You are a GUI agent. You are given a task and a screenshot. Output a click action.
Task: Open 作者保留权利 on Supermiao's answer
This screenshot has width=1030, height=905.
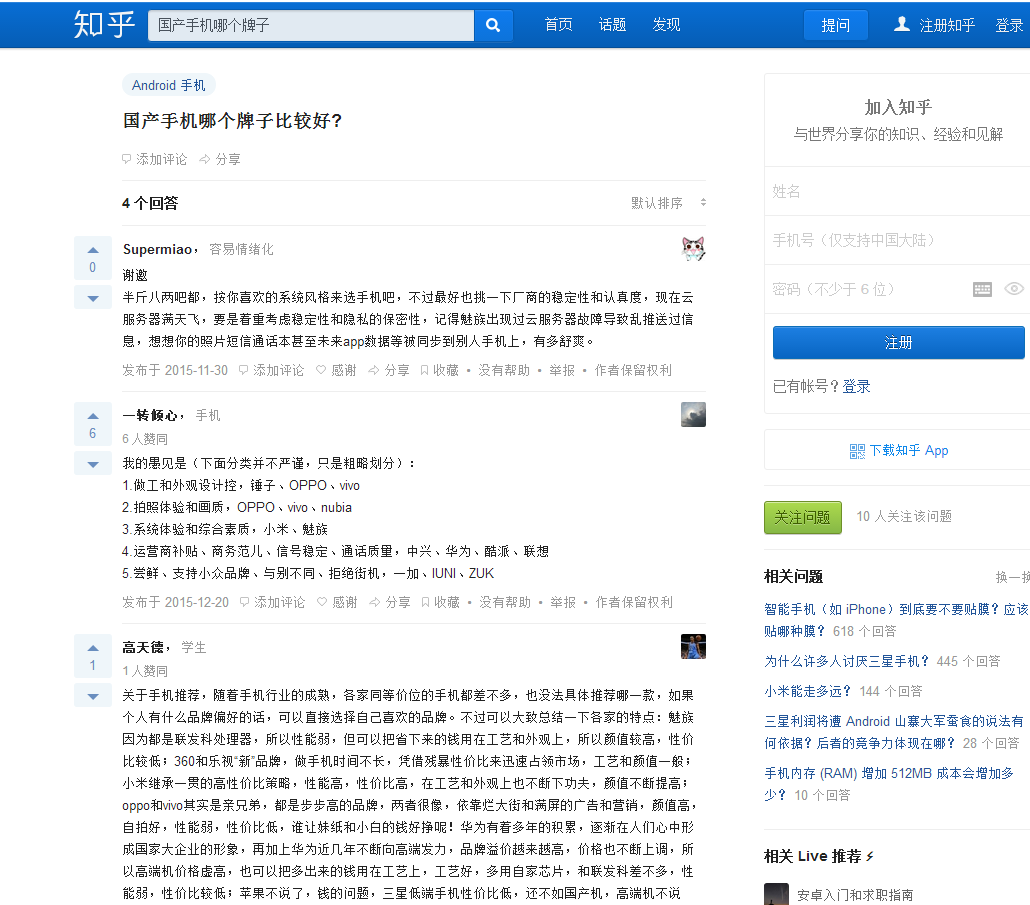tap(633, 370)
